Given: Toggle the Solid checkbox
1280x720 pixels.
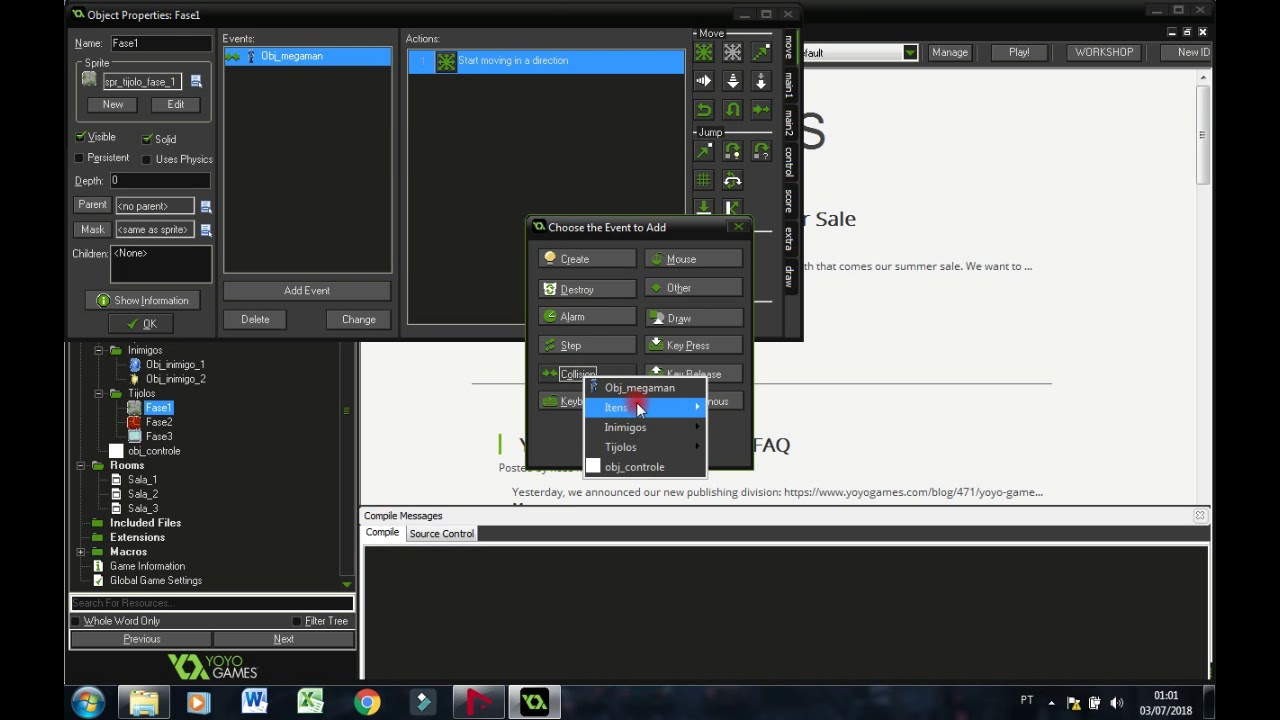Looking at the screenshot, I should 147,139.
